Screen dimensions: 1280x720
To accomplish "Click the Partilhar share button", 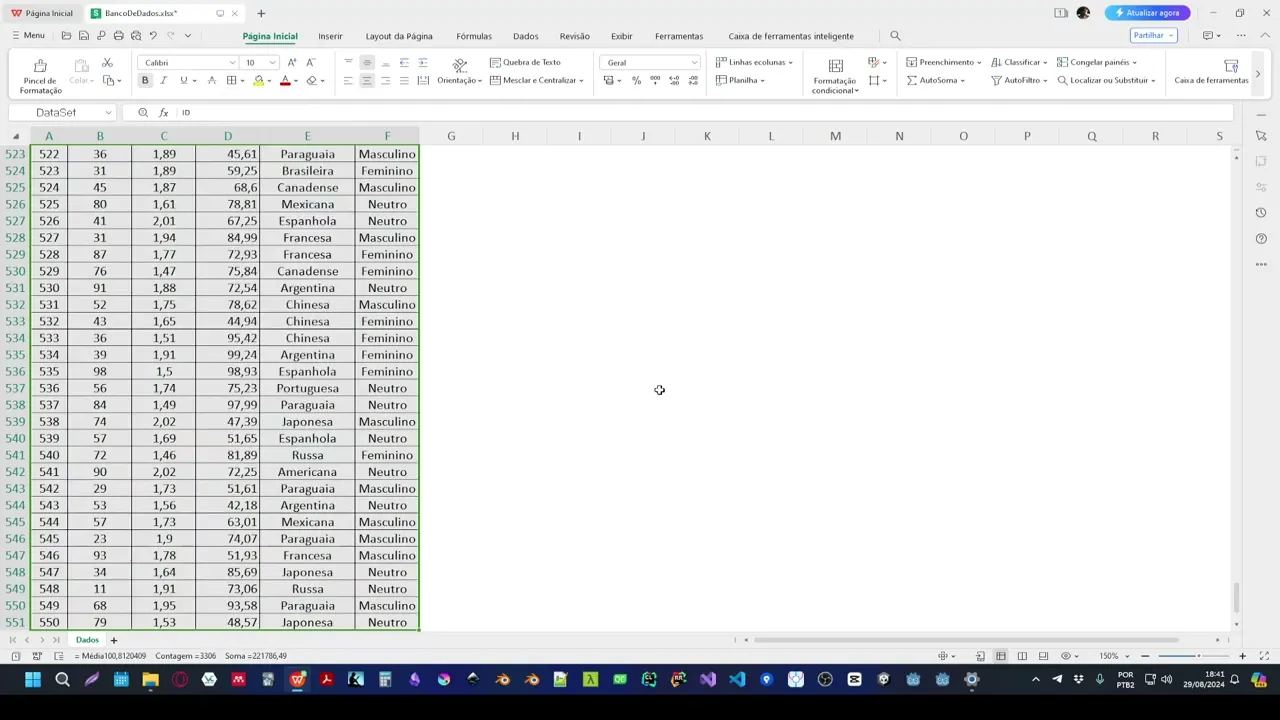I will click(x=1152, y=35).
